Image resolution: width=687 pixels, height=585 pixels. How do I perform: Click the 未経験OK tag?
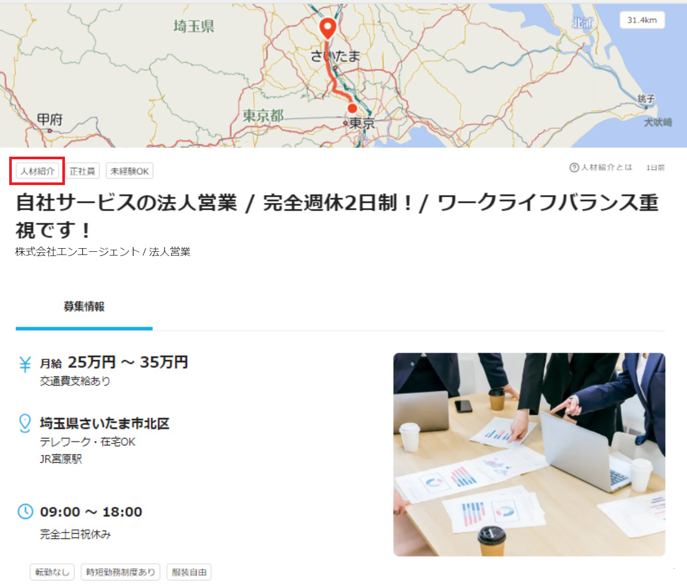pos(130,171)
